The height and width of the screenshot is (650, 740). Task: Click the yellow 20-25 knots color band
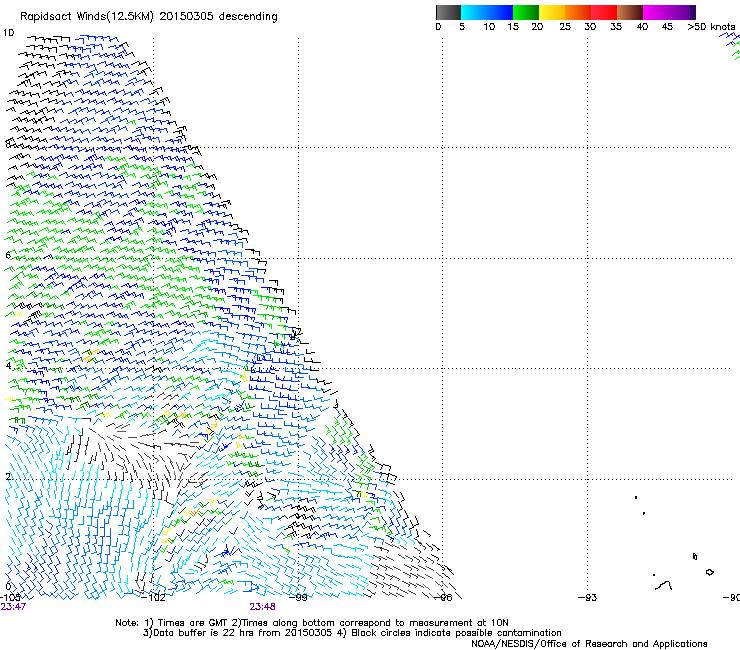click(552, 12)
